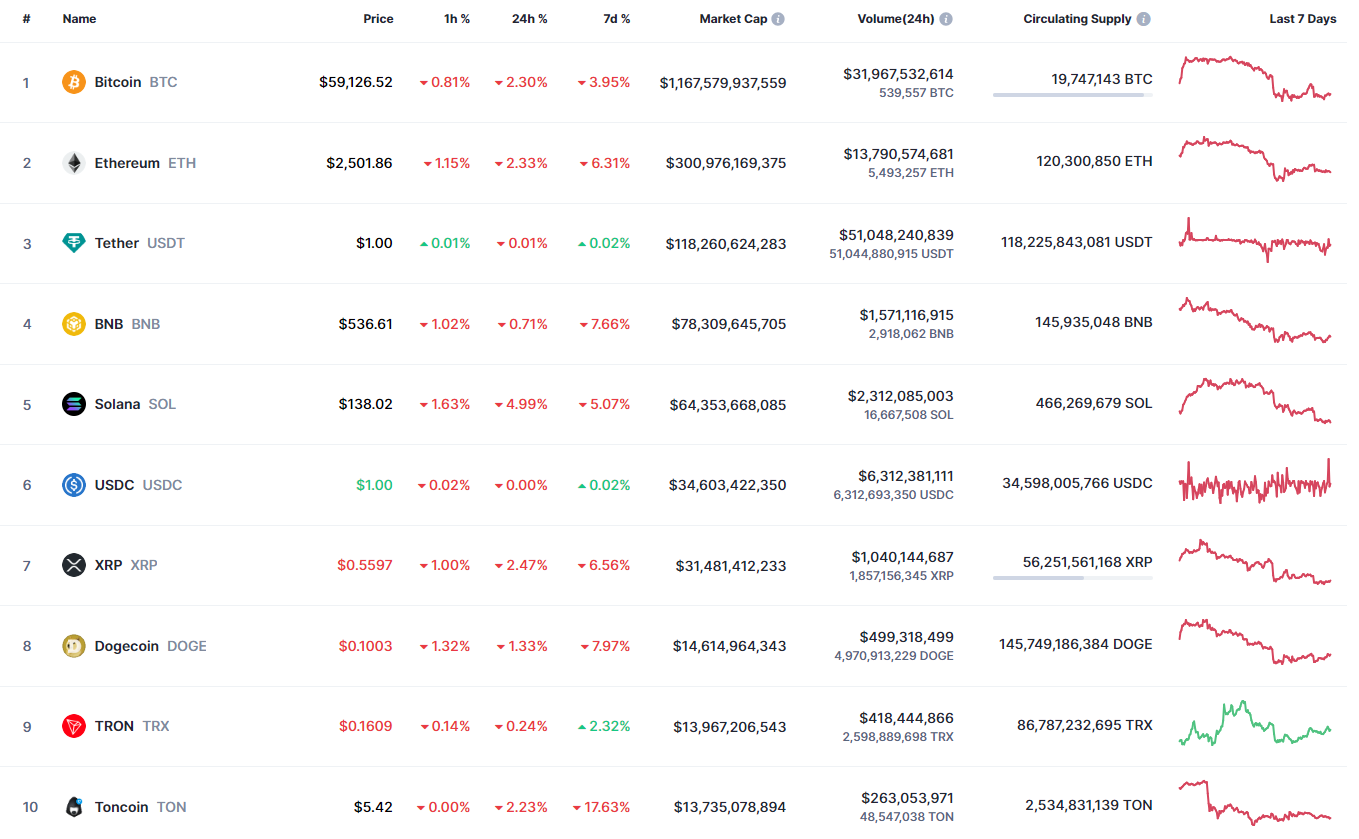Screen dimensions: 1359x839
Task: Sort the table by Price column
Action: pyautogui.click(x=378, y=19)
